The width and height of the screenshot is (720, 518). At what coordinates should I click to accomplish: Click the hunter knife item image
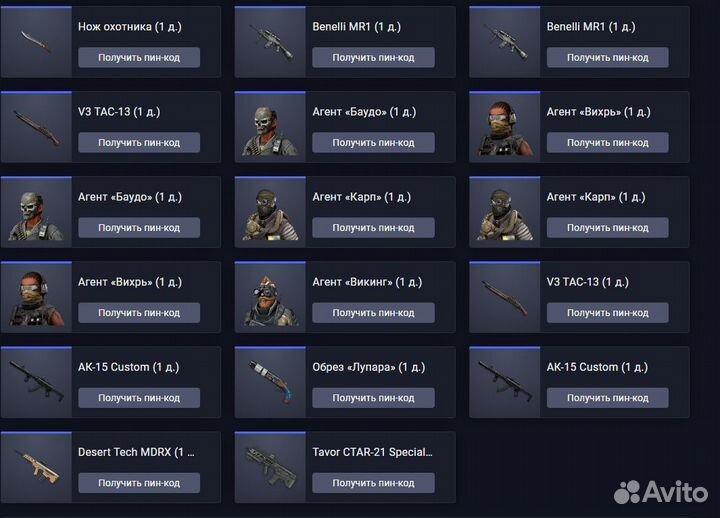(36, 42)
